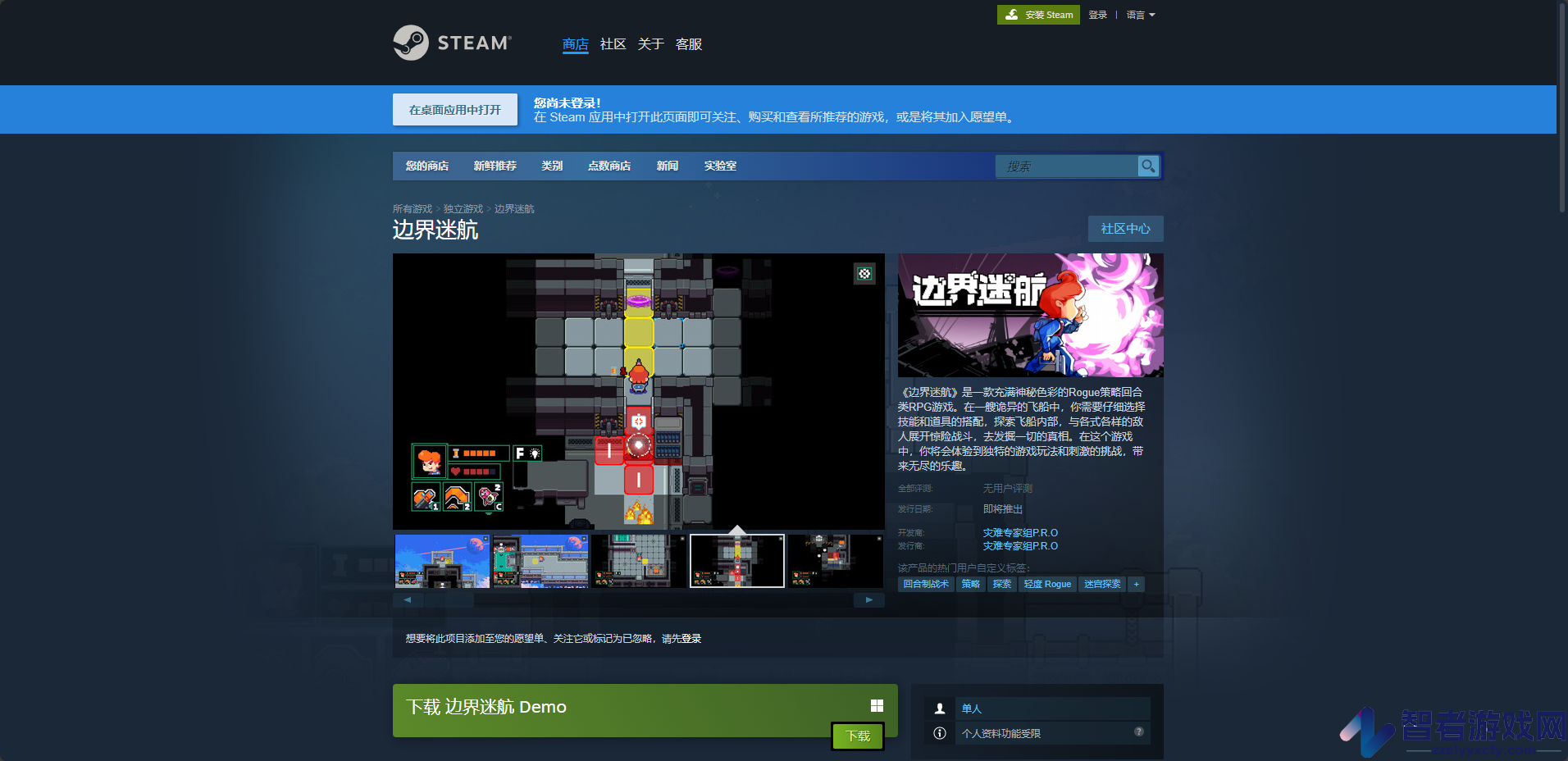Select the fifth screenshot thumbnail

pyautogui.click(x=836, y=561)
